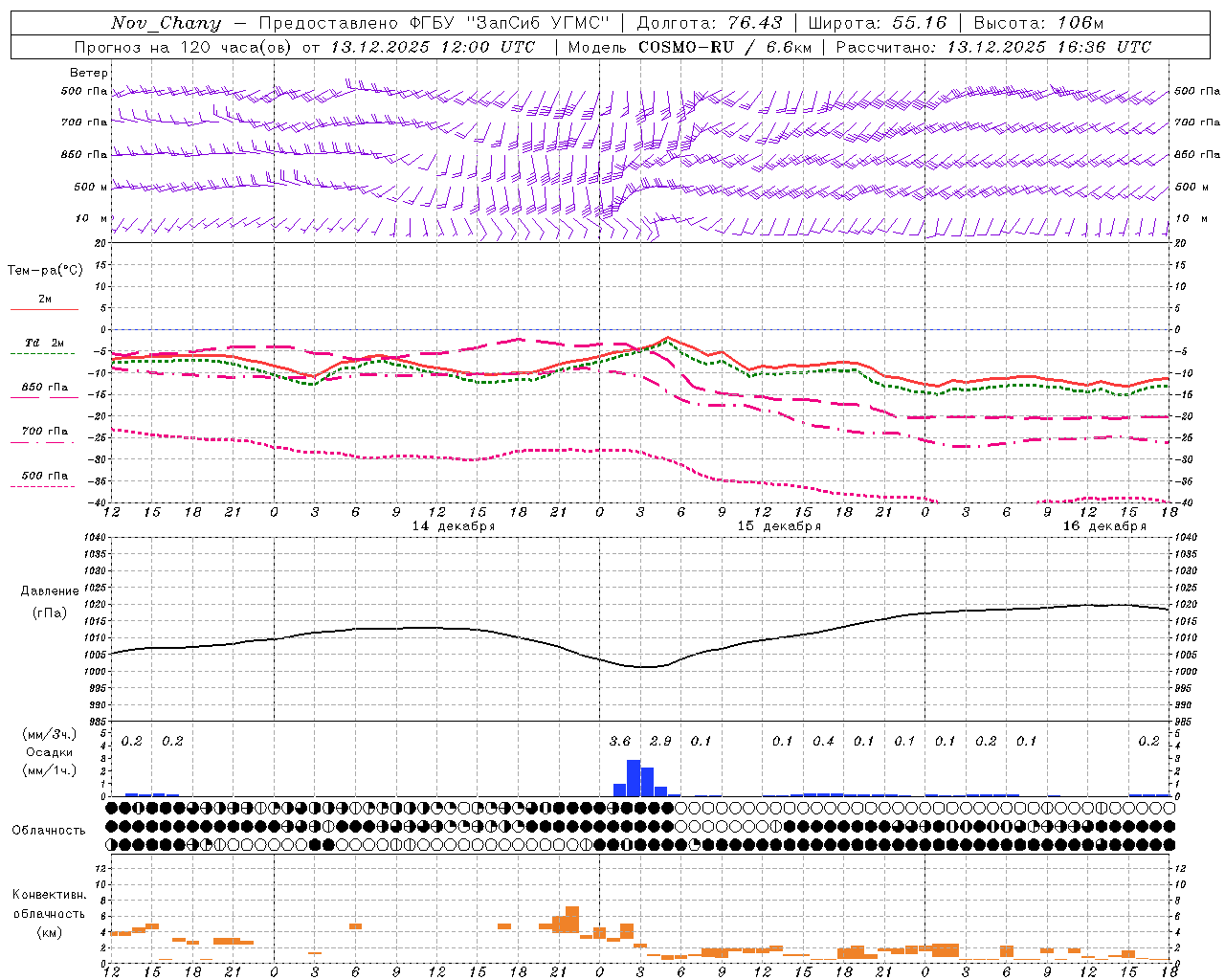The width and height of the screenshot is (1225, 980).
Task: Click the "Ветер" wind panel label
Action: (x=89, y=73)
